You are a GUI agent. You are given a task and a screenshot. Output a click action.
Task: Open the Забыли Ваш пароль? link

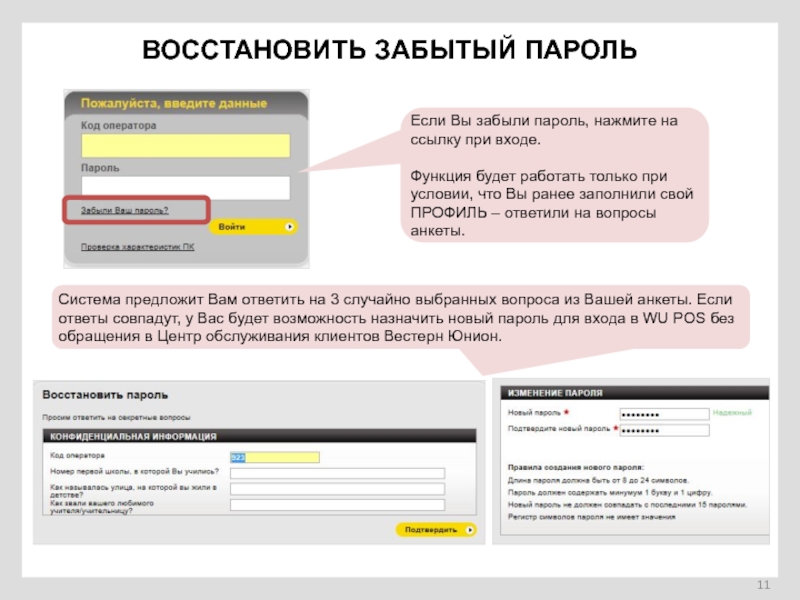coord(125,210)
